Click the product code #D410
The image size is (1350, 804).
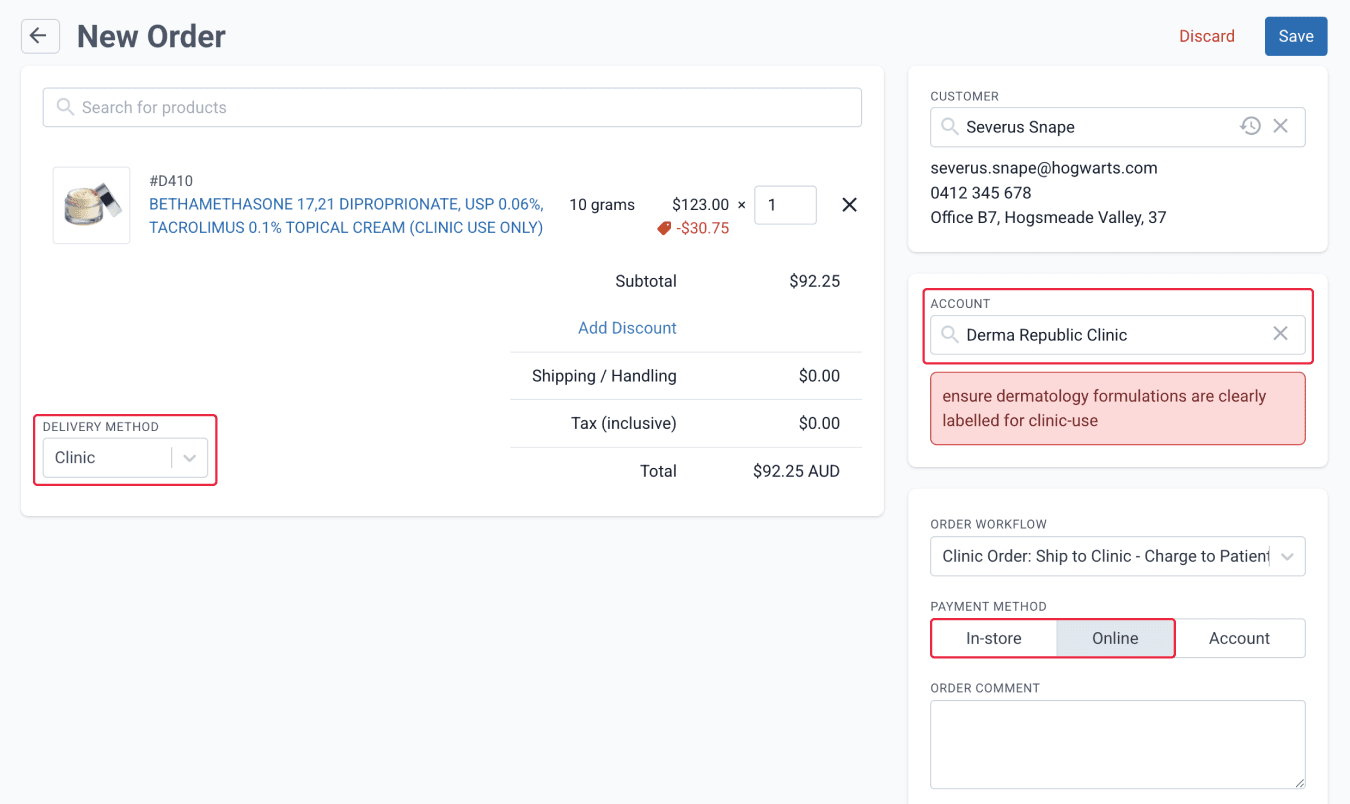[x=171, y=181]
